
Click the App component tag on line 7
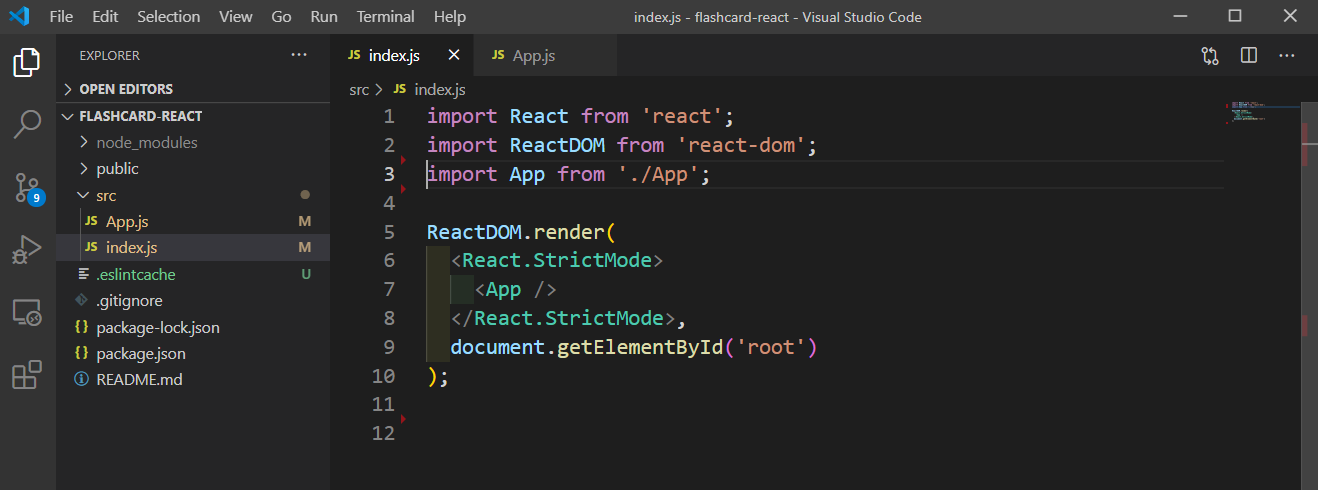tap(515, 290)
